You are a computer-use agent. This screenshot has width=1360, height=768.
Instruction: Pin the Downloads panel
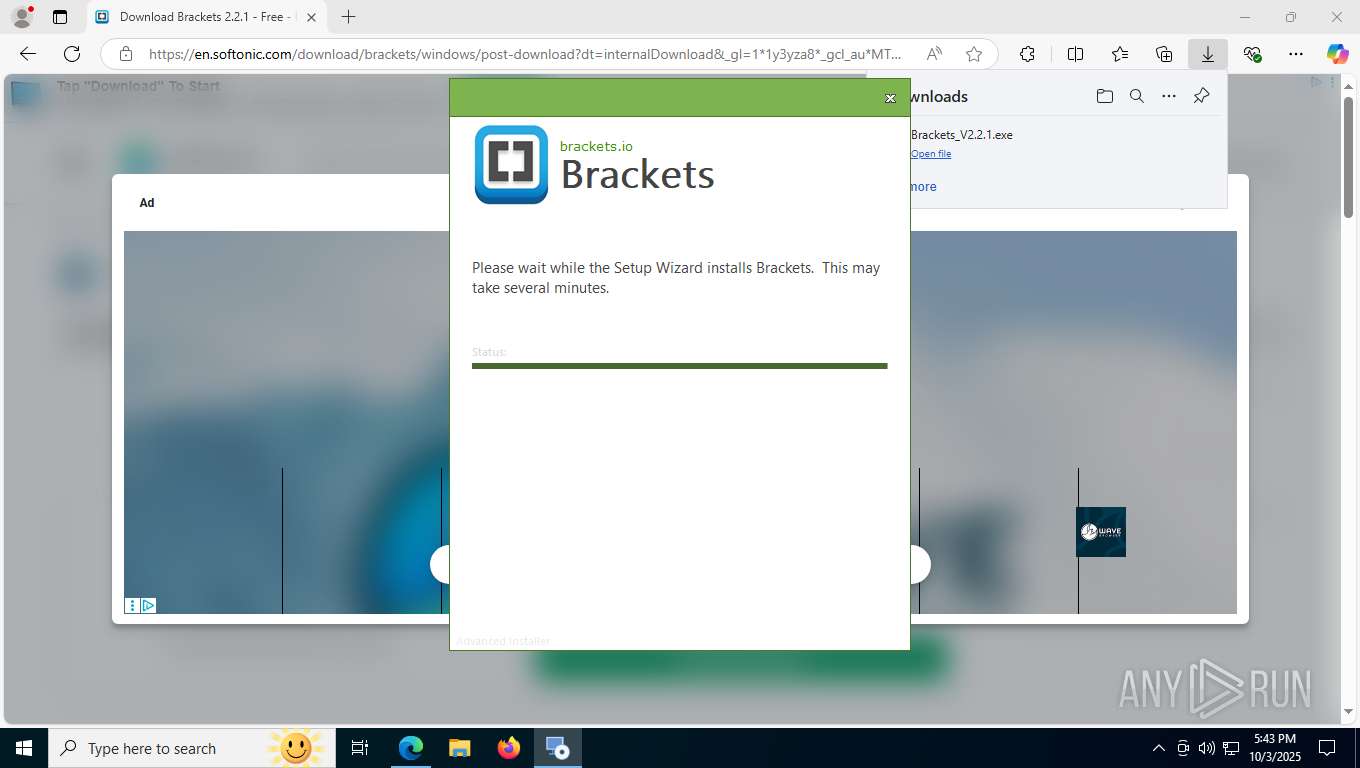click(1202, 96)
